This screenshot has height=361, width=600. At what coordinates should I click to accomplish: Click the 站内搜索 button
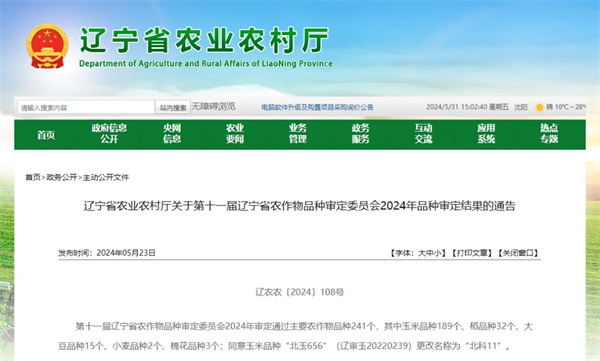pos(173,108)
